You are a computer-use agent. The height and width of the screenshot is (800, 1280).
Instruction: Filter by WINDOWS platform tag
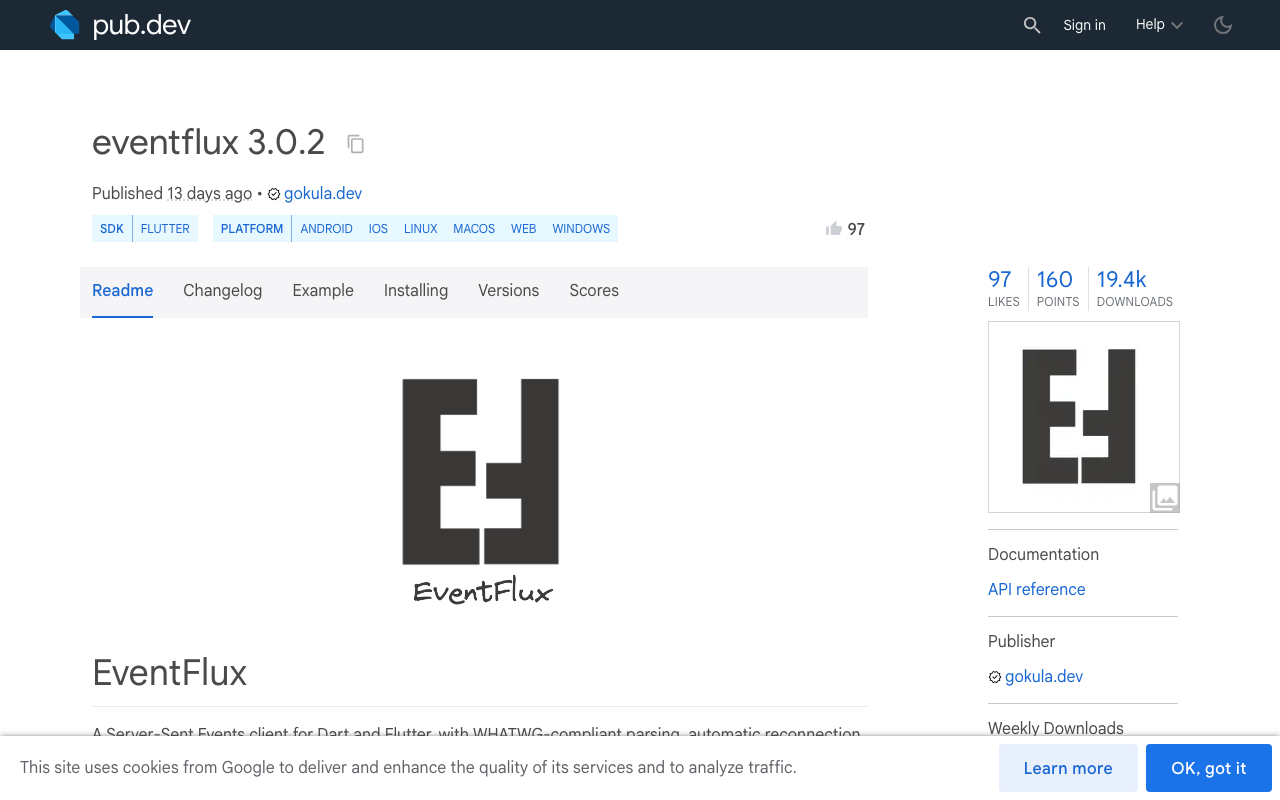[x=581, y=229]
